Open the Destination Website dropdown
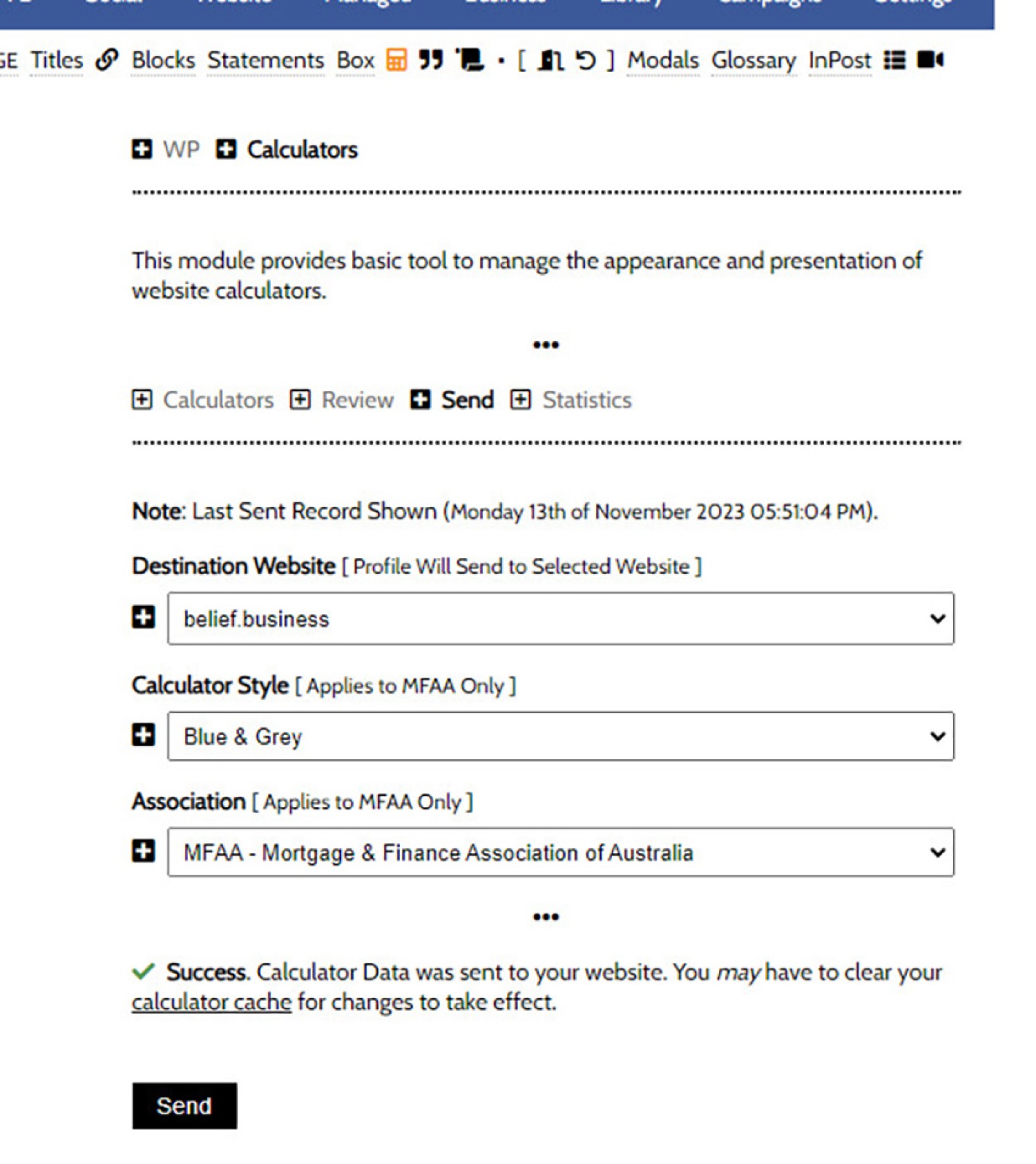Viewport: 1036px width, 1164px height. (560, 618)
